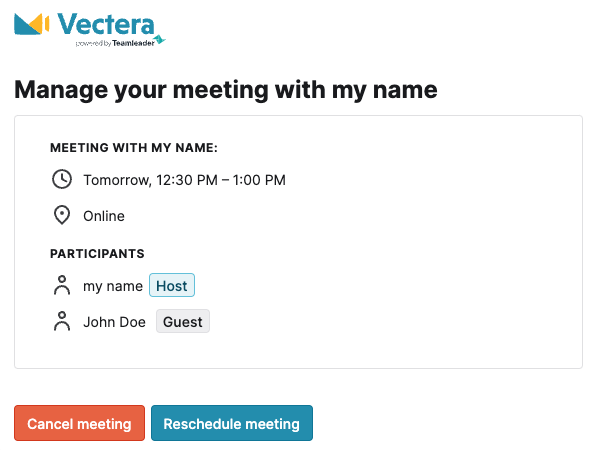The width and height of the screenshot is (594, 451).
Task: Click the Online location text
Action: click(104, 216)
